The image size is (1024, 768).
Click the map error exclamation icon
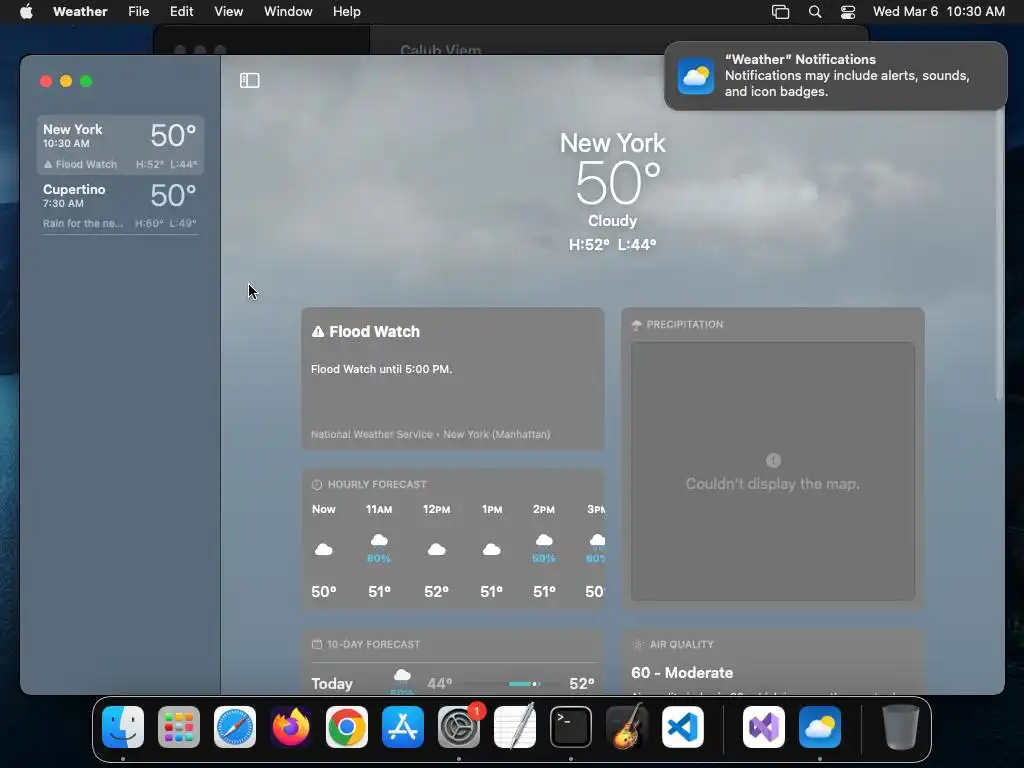click(773, 460)
